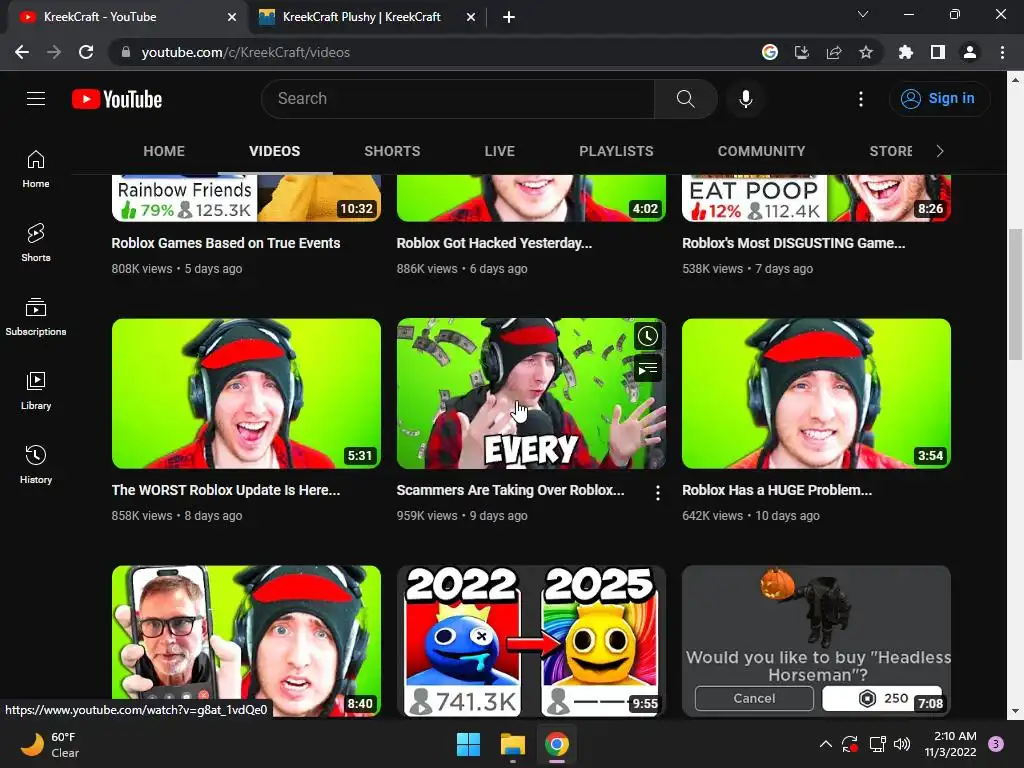Open Library in the sidebar
The width and height of the screenshot is (1024, 768).
point(36,391)
